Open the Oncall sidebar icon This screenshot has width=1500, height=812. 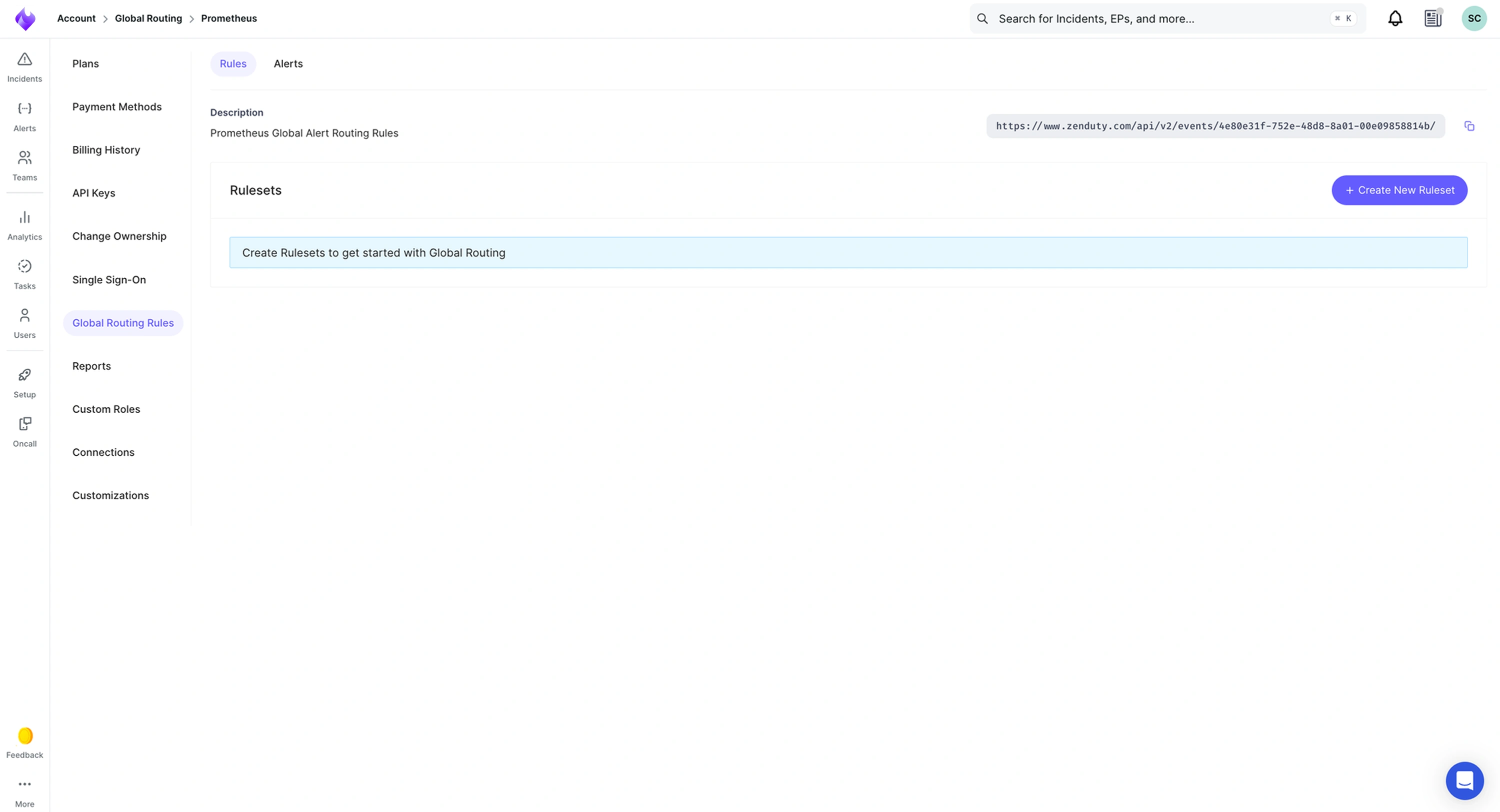click(24, 431)
